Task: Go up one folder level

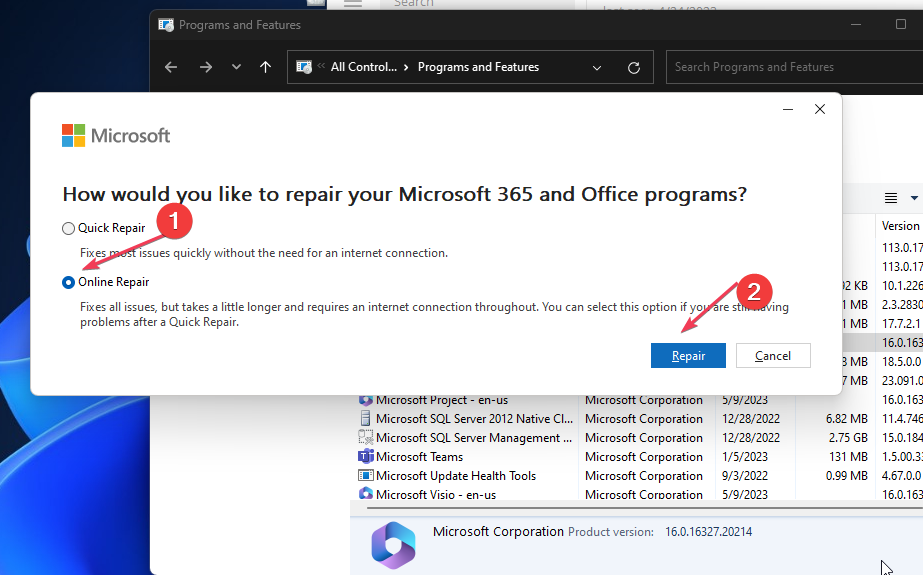Action: [x=265, y=67]
